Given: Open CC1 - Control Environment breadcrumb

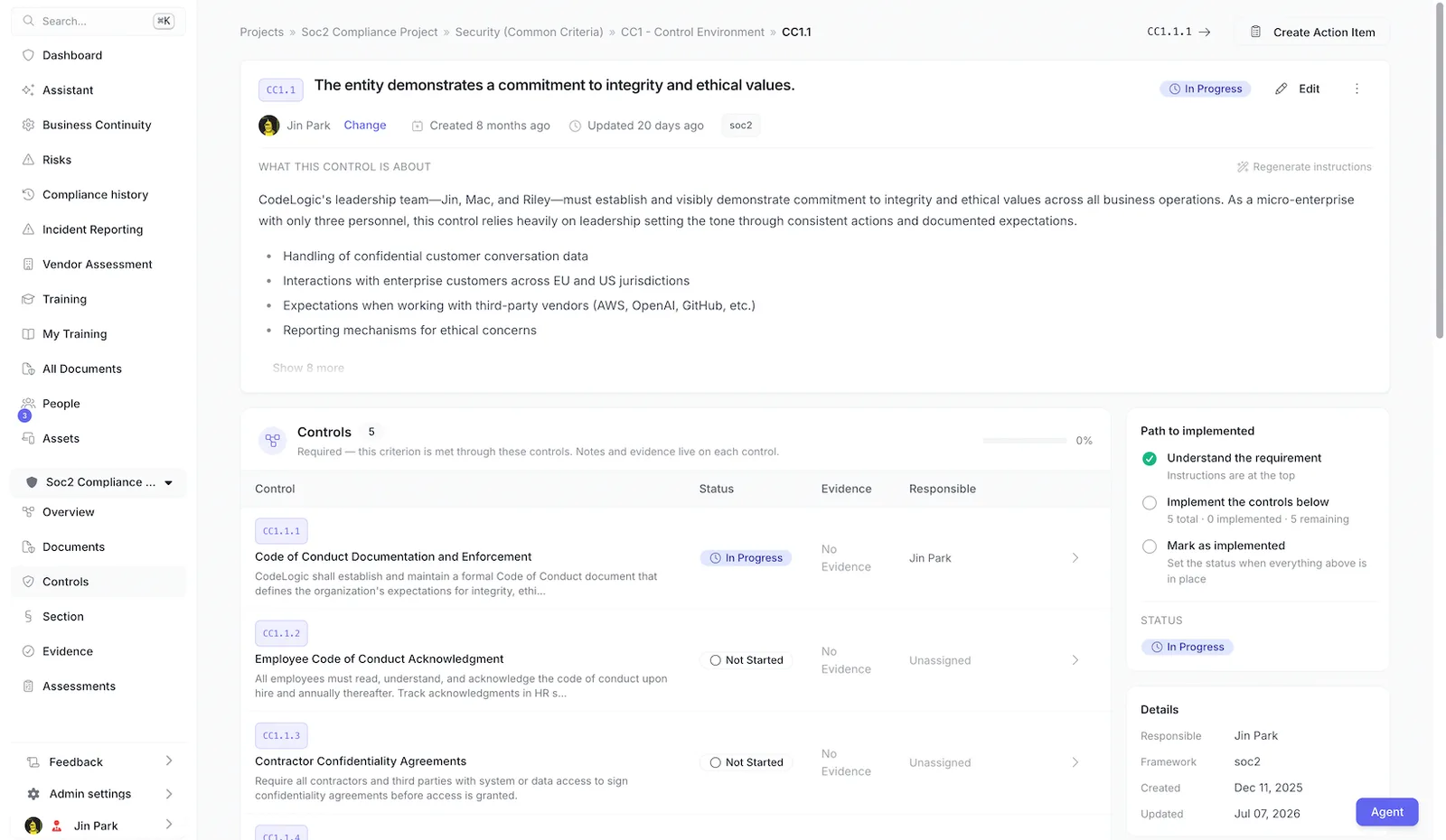Looking at the screenshot, I should tap(692, 32).
